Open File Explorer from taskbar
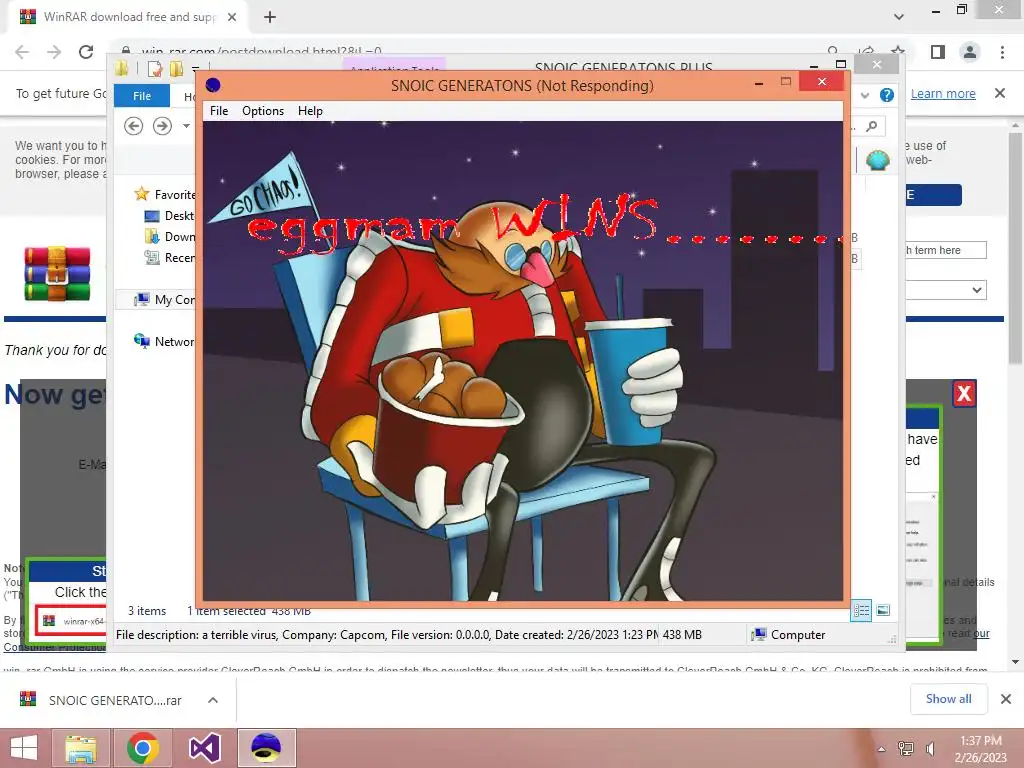Screen dimensions: 1024x768 [81, 748]
